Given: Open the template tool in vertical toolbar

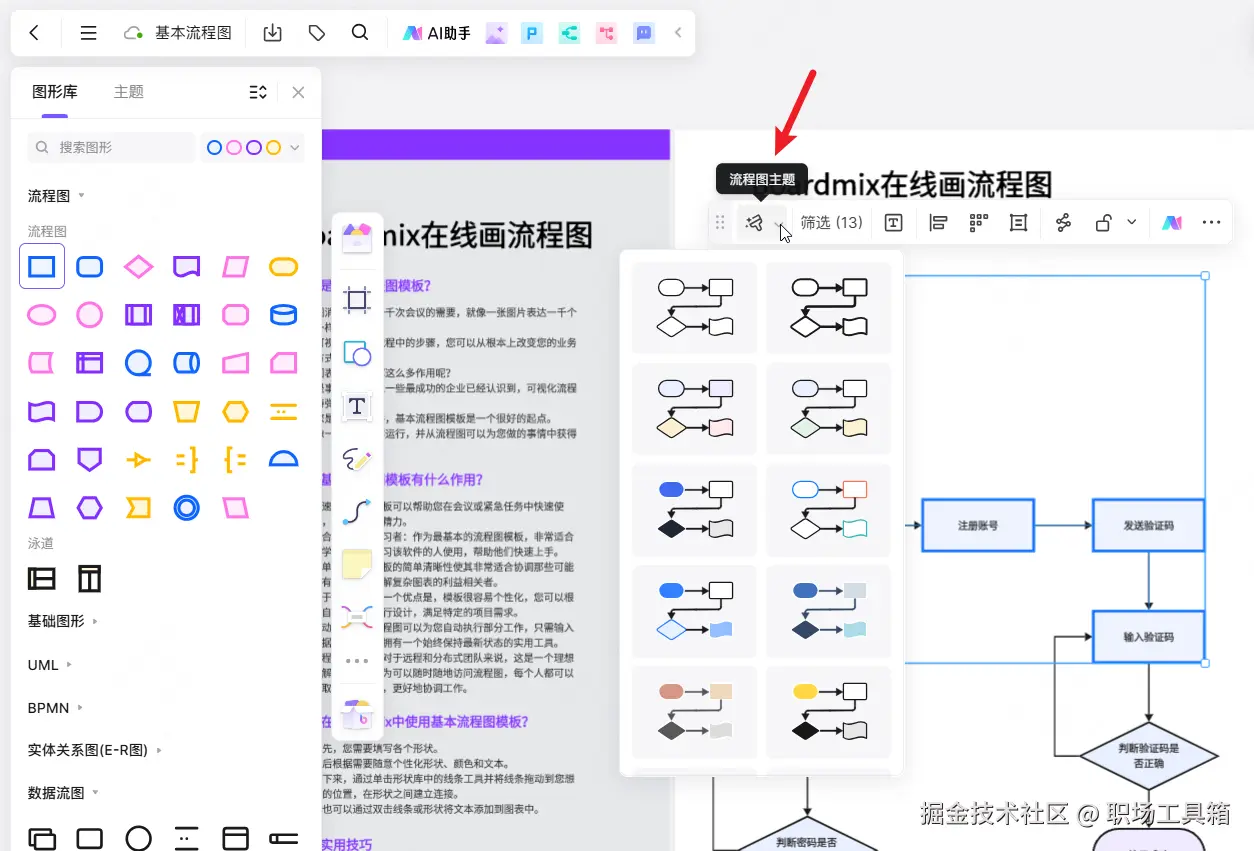Looking at the screenshot, I should 357,238.
